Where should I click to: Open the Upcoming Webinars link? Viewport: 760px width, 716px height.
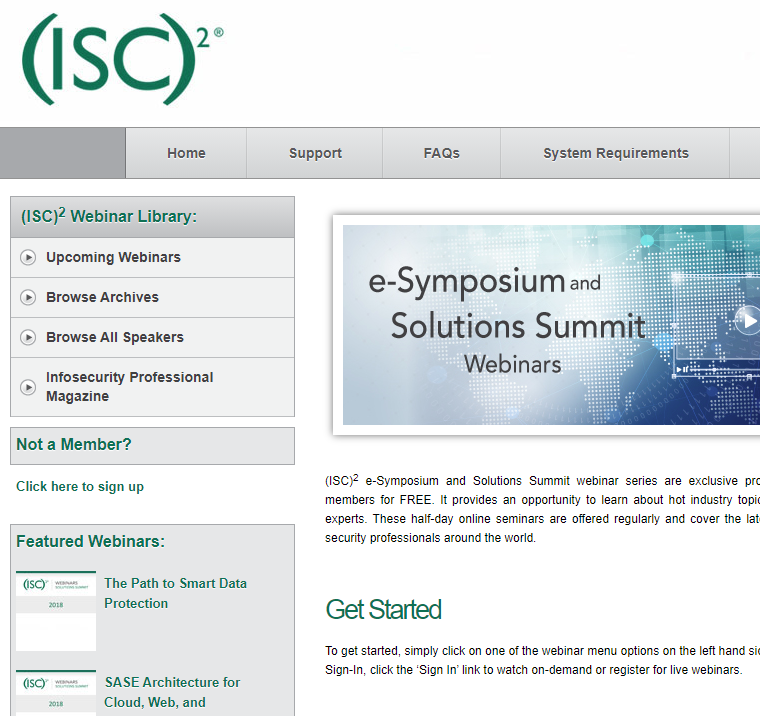[x=113, y=257]
